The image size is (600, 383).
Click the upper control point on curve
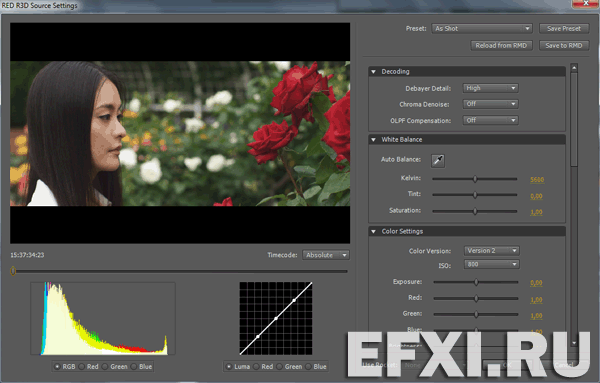click(294, 300)
